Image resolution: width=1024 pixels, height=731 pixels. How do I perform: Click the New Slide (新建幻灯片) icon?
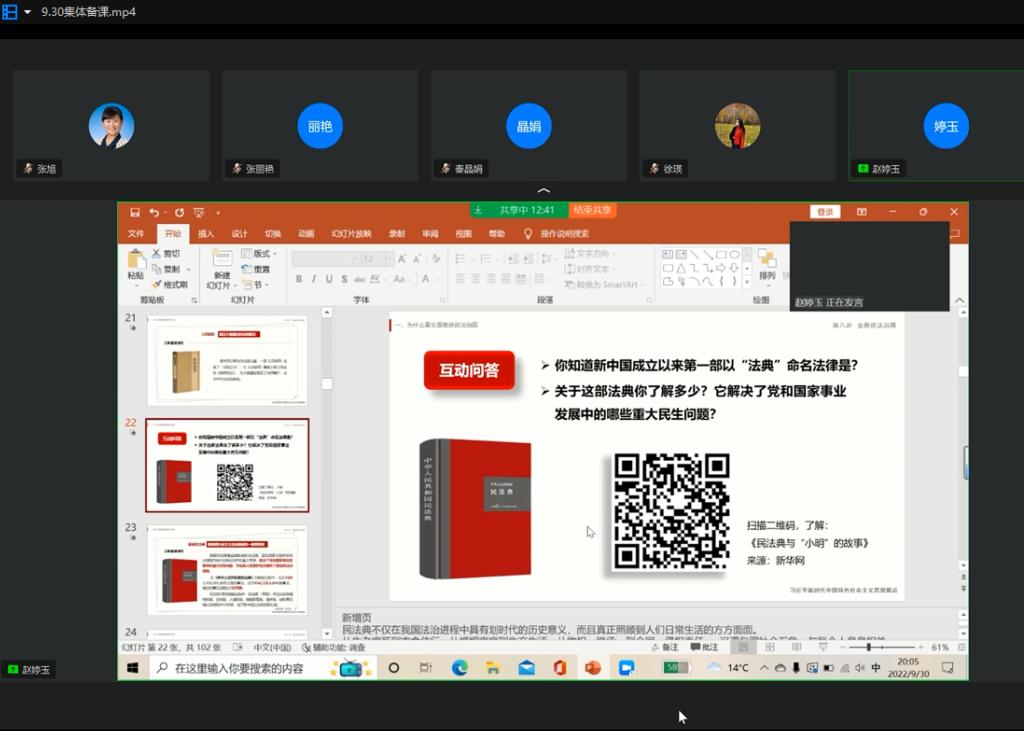tap(221, 265)
